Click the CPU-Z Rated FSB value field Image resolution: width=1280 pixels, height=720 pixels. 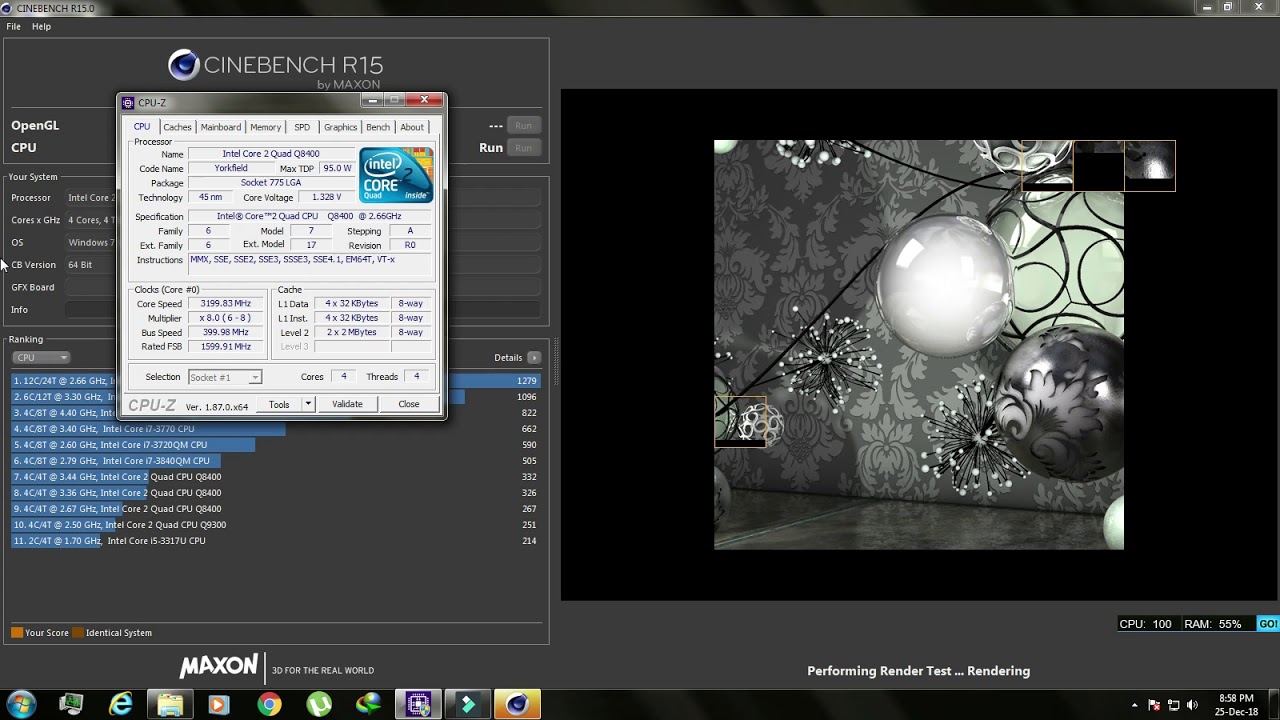[x=225, y=347]
